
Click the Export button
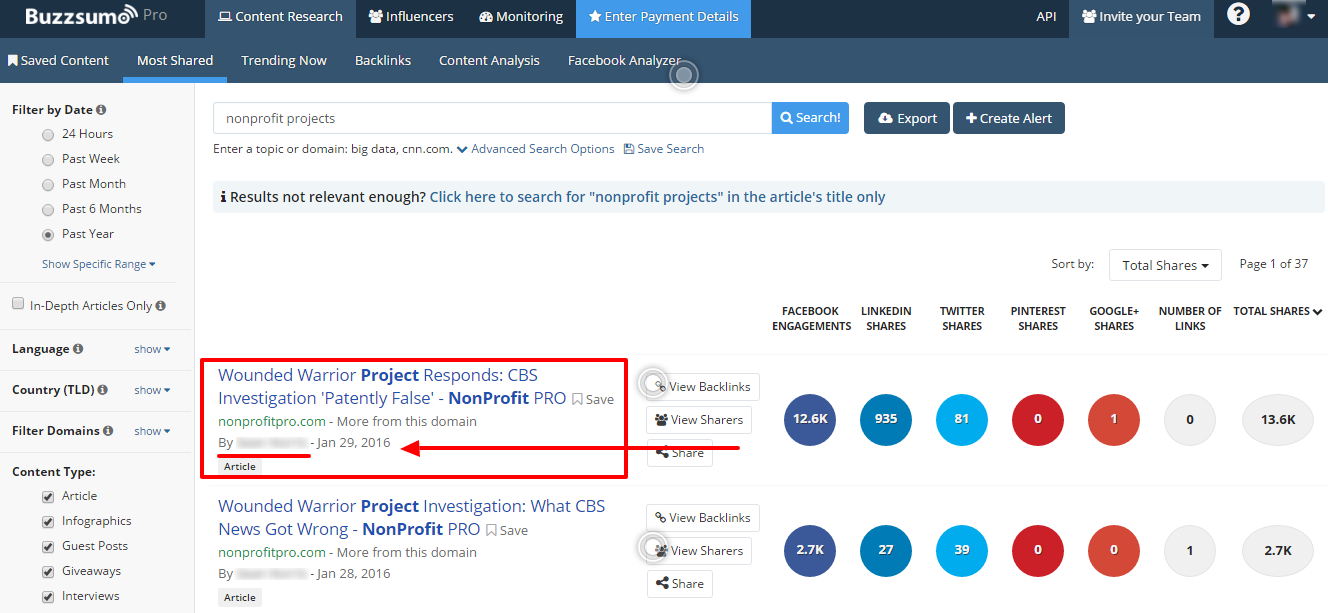(906, 118)
